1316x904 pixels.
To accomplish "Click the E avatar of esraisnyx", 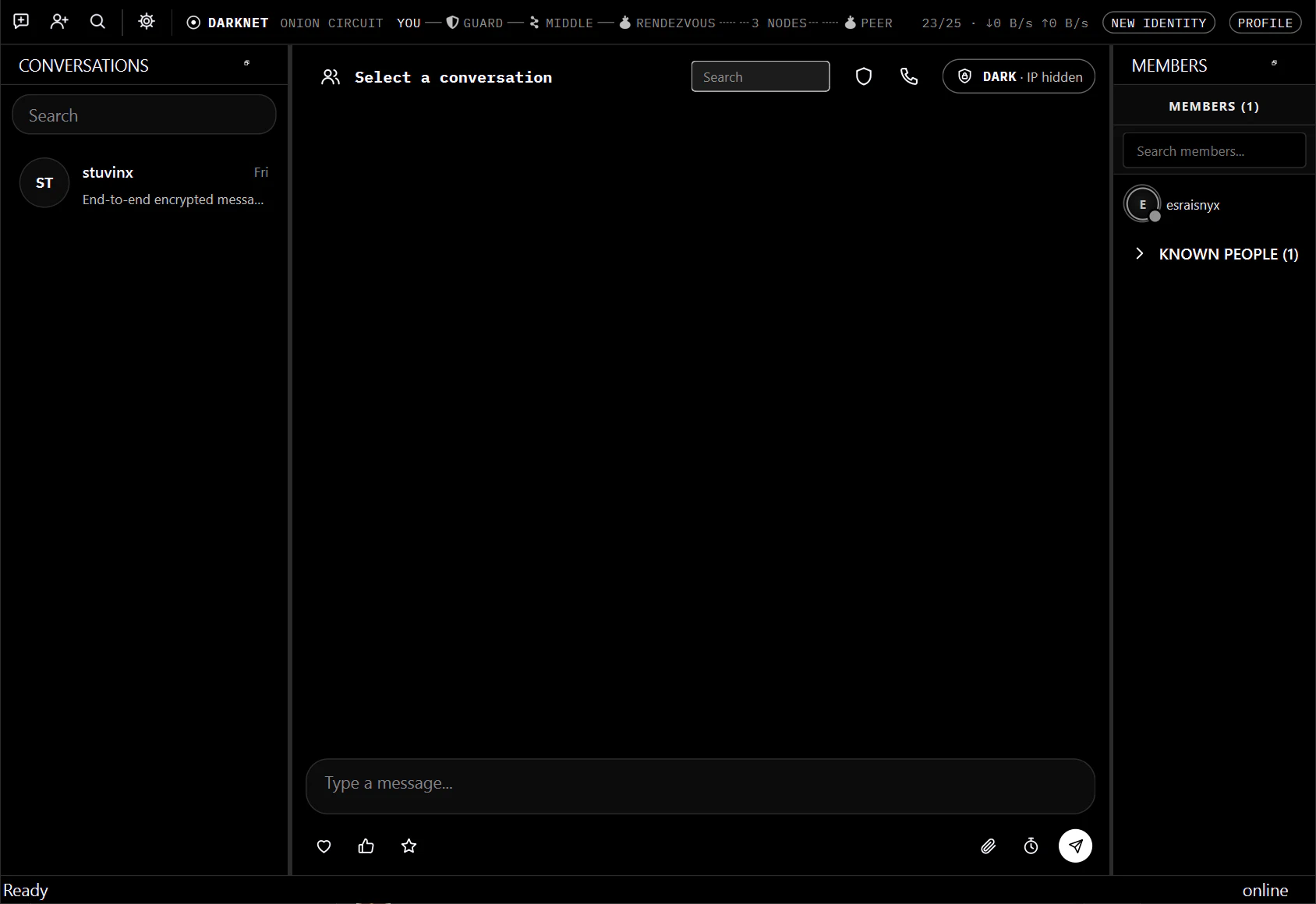I will click(x=1142, y=204).
